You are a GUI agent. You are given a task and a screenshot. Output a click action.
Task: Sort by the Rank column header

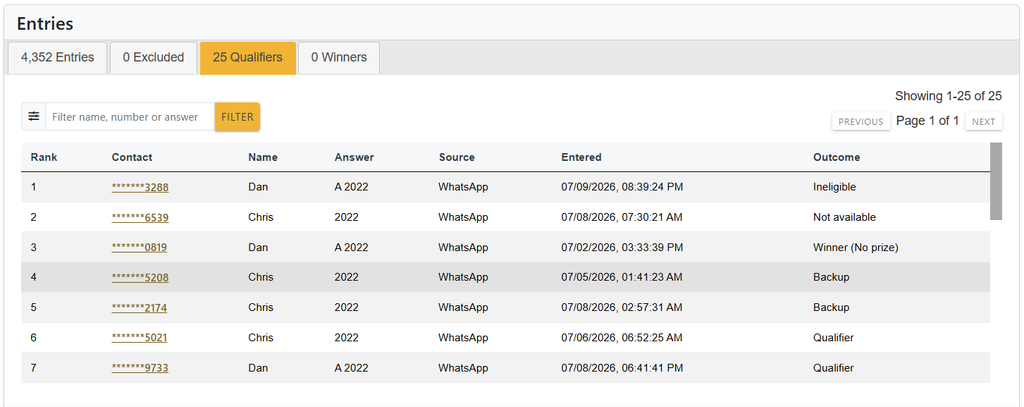coord(44,157)
